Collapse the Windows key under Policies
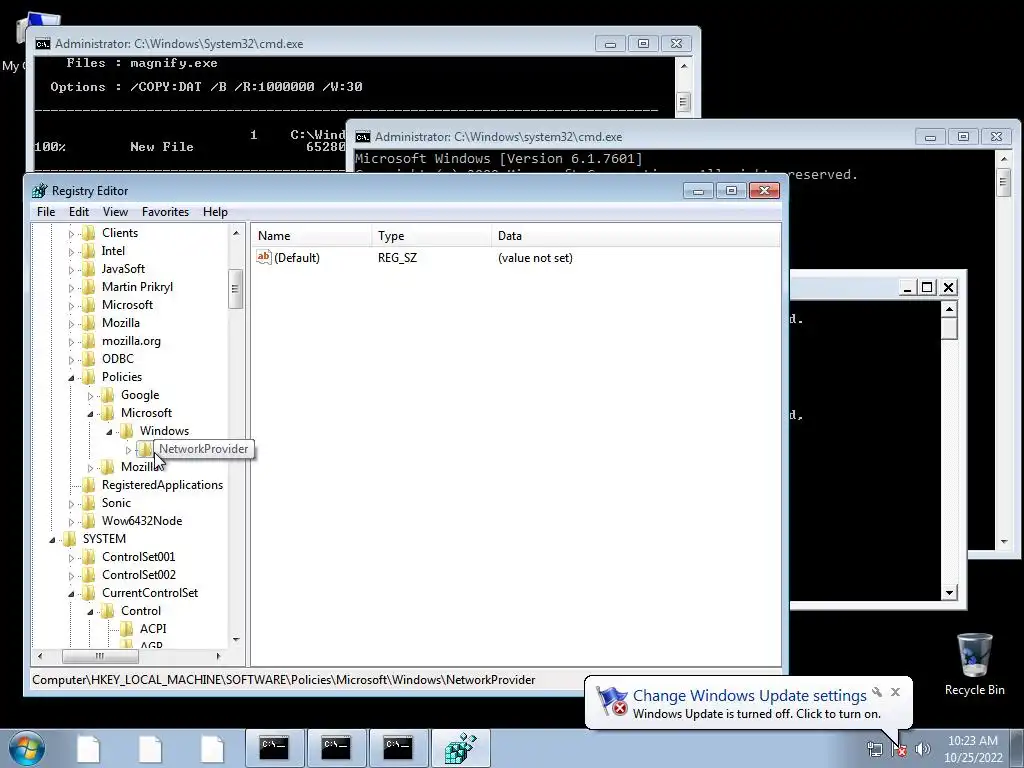 click(x=109, y=431)
